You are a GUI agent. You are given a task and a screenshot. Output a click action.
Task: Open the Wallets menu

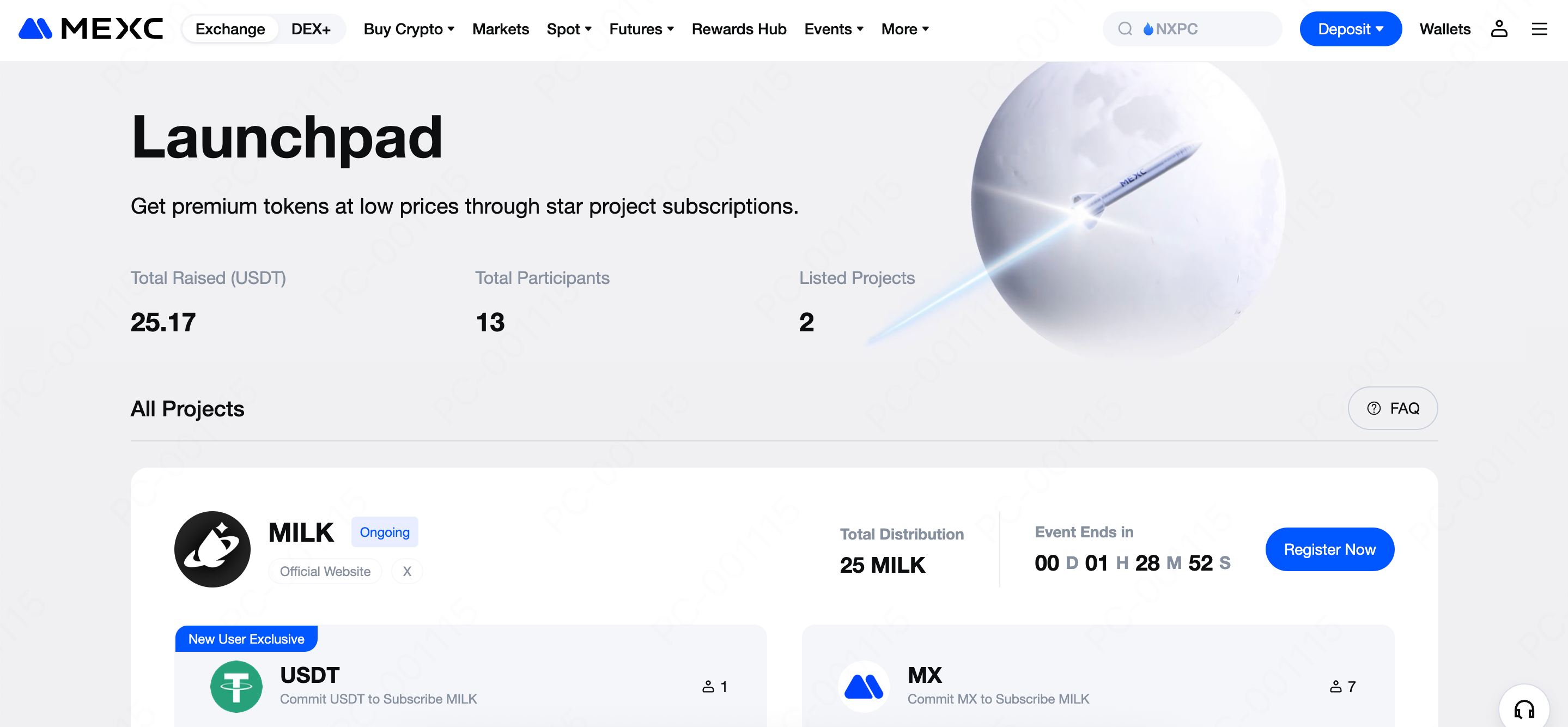tap(1444, 29)
